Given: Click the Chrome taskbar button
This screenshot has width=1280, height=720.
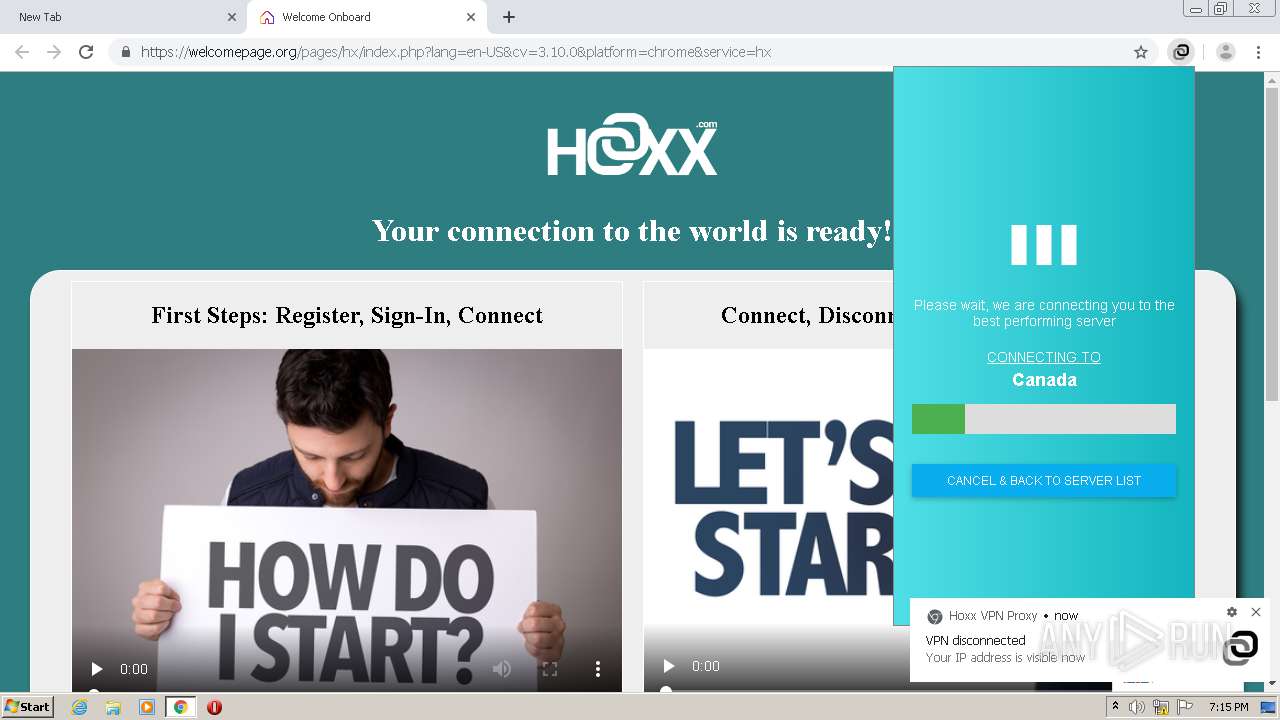Looking at the screenshot, I should [x=181, y=707].
